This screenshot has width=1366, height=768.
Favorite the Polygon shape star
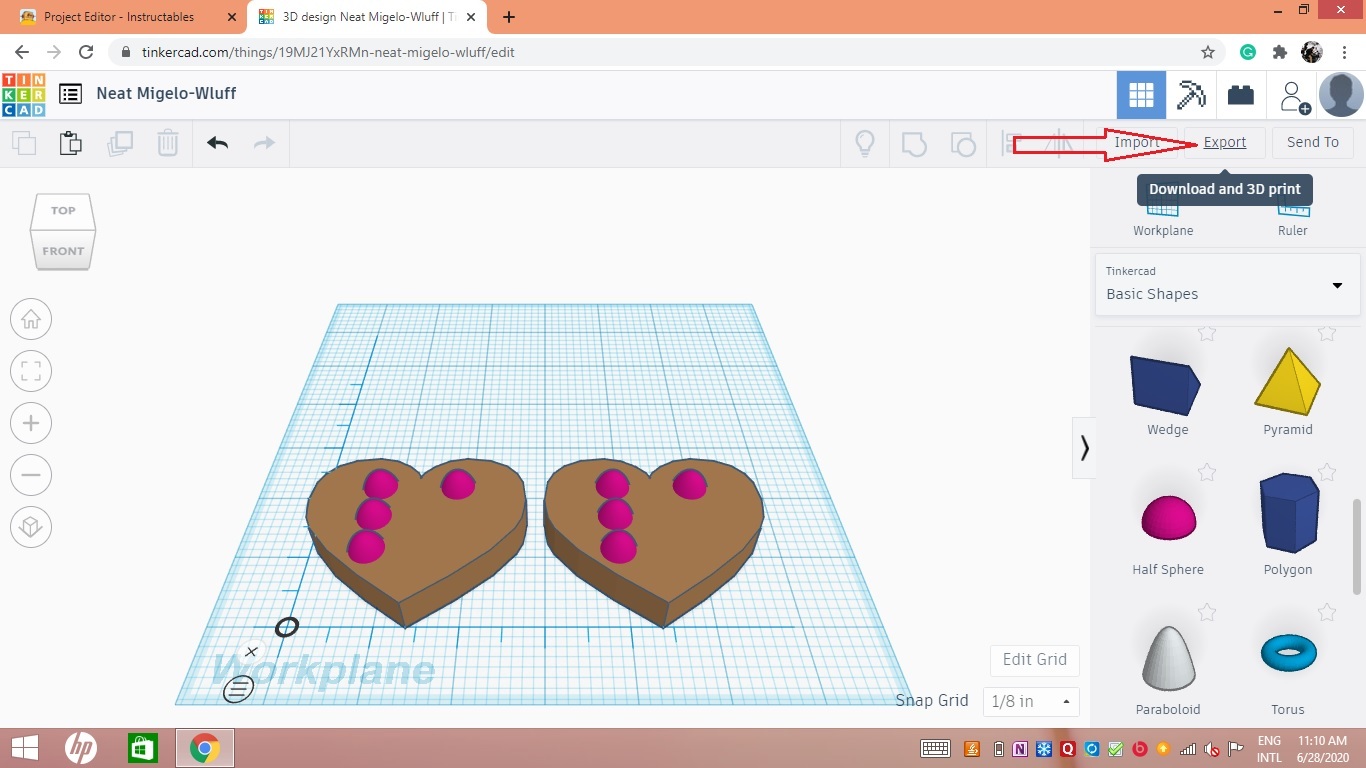[1327, 472]
